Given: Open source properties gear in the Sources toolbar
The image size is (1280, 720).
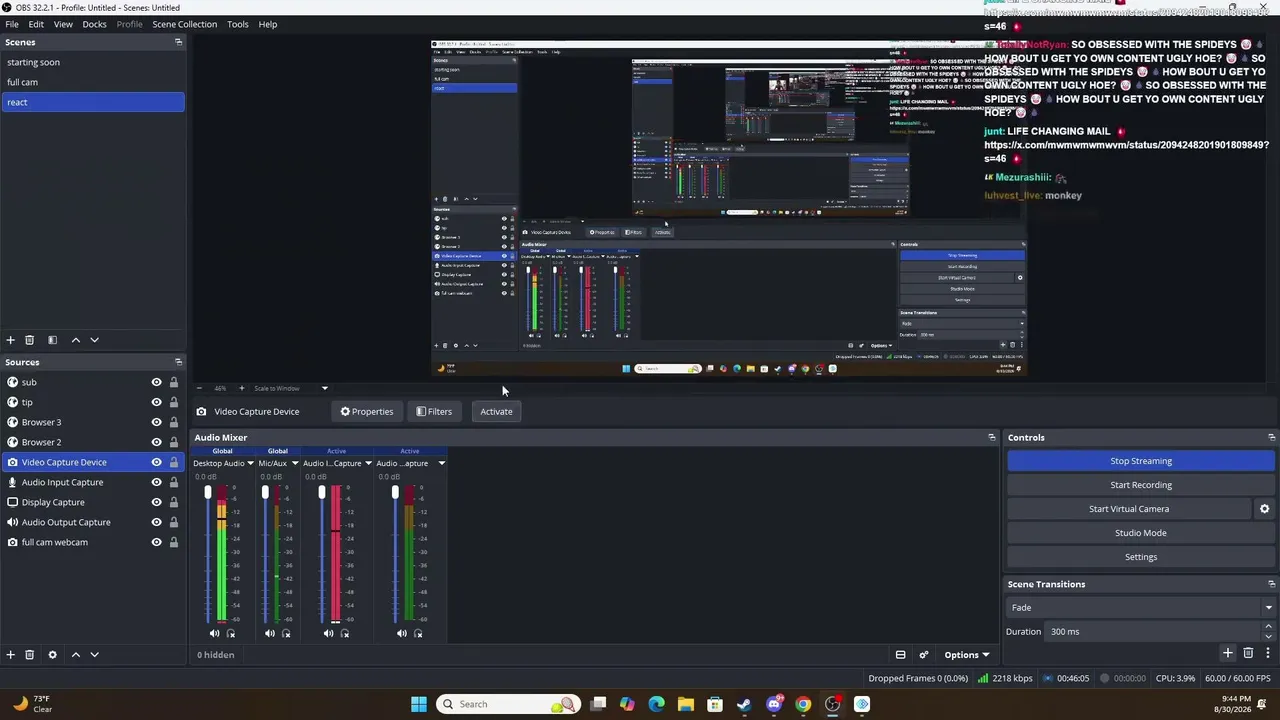Looking at the screenshot, I should 52,655.
